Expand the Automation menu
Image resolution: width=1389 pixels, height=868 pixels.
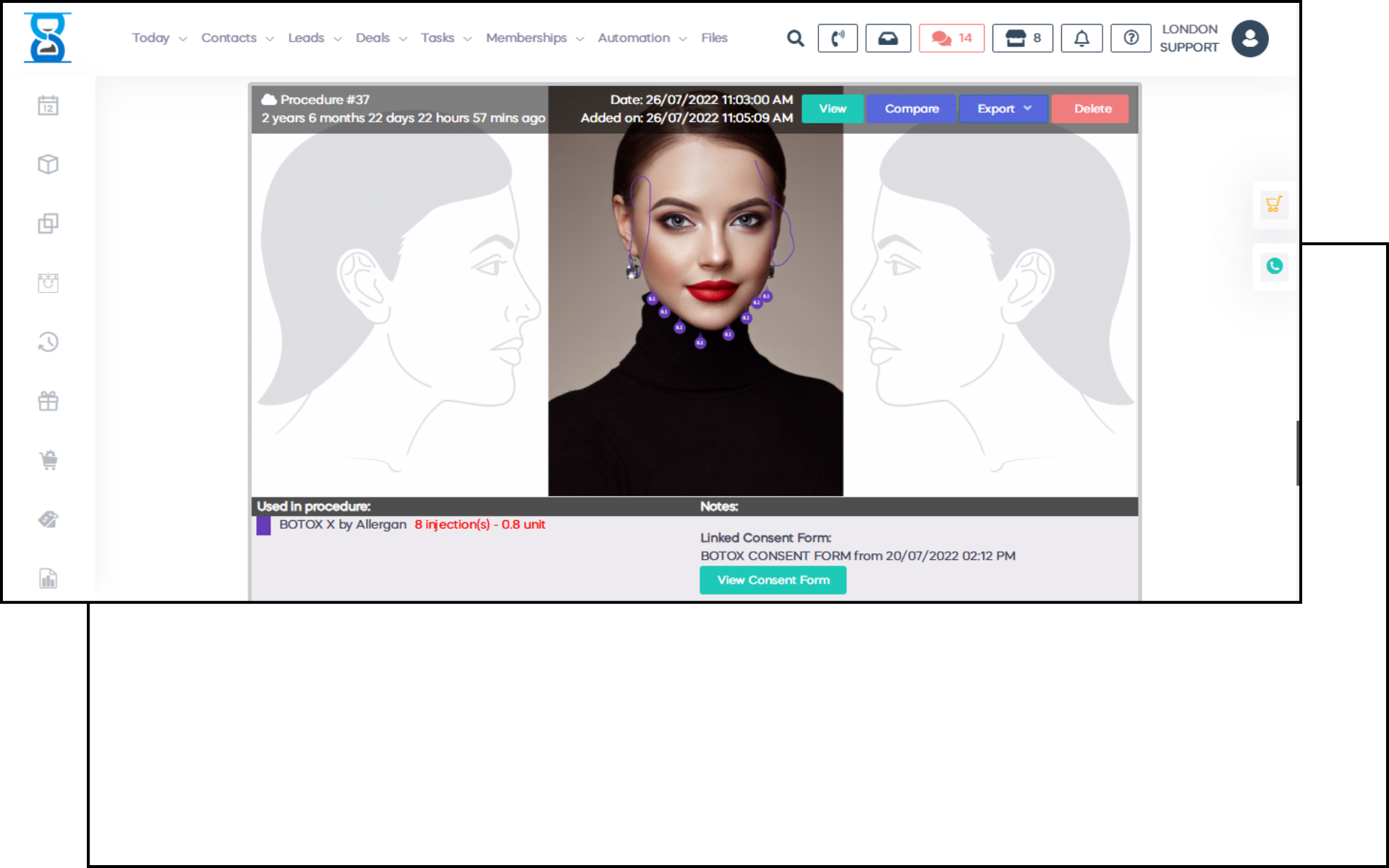pos(641,38)
